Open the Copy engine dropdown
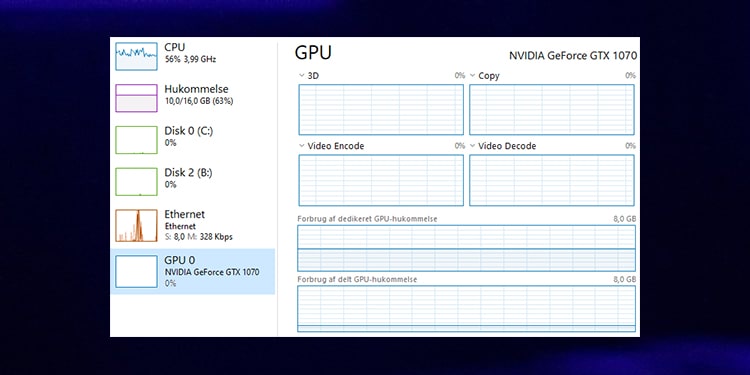750x375 pixels. tap(473, 76)
